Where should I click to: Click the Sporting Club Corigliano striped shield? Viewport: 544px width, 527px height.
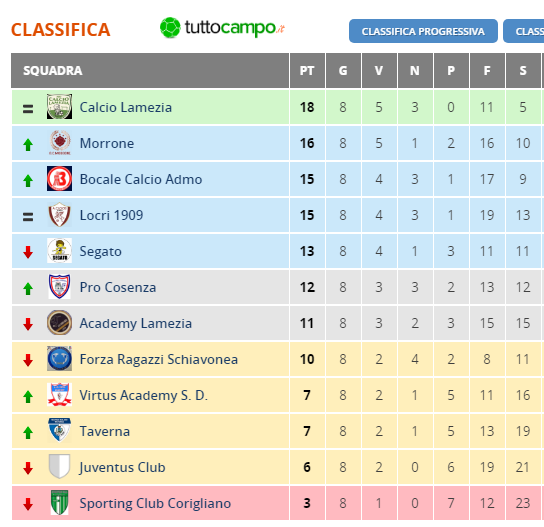click(x=59, y=502)
